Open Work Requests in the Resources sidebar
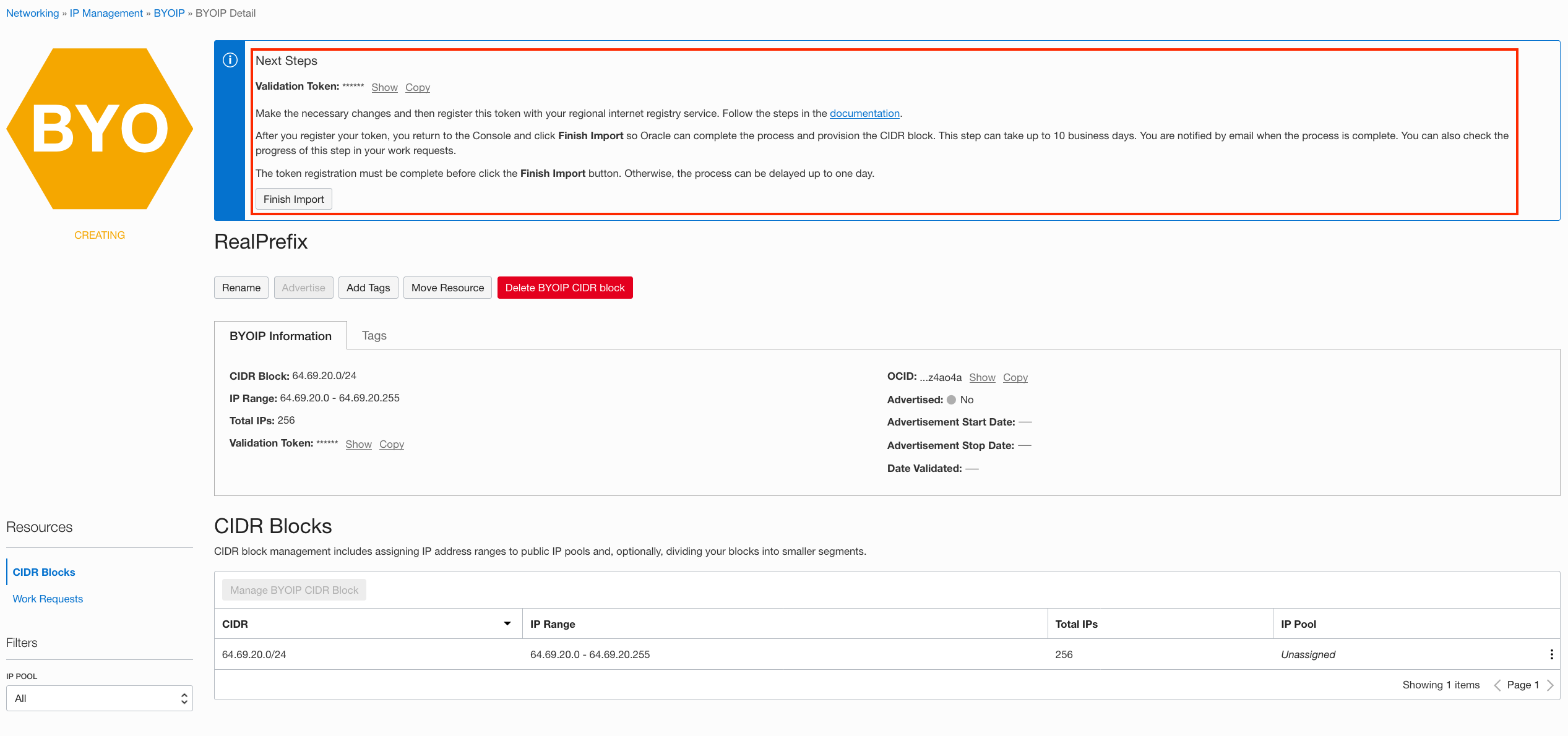Screen dimensions: 1568x736 48,598
